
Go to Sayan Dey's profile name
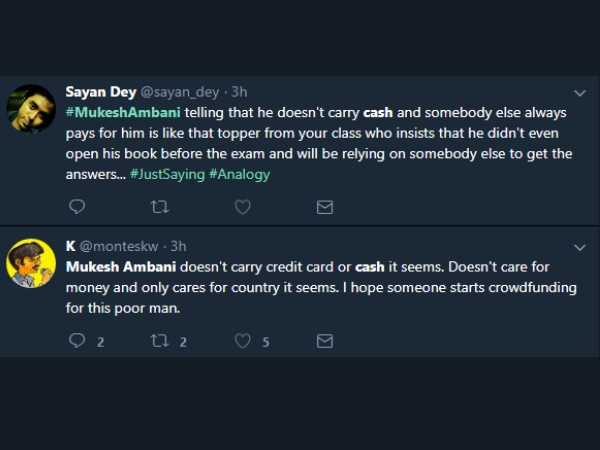[x=100, y=93]
